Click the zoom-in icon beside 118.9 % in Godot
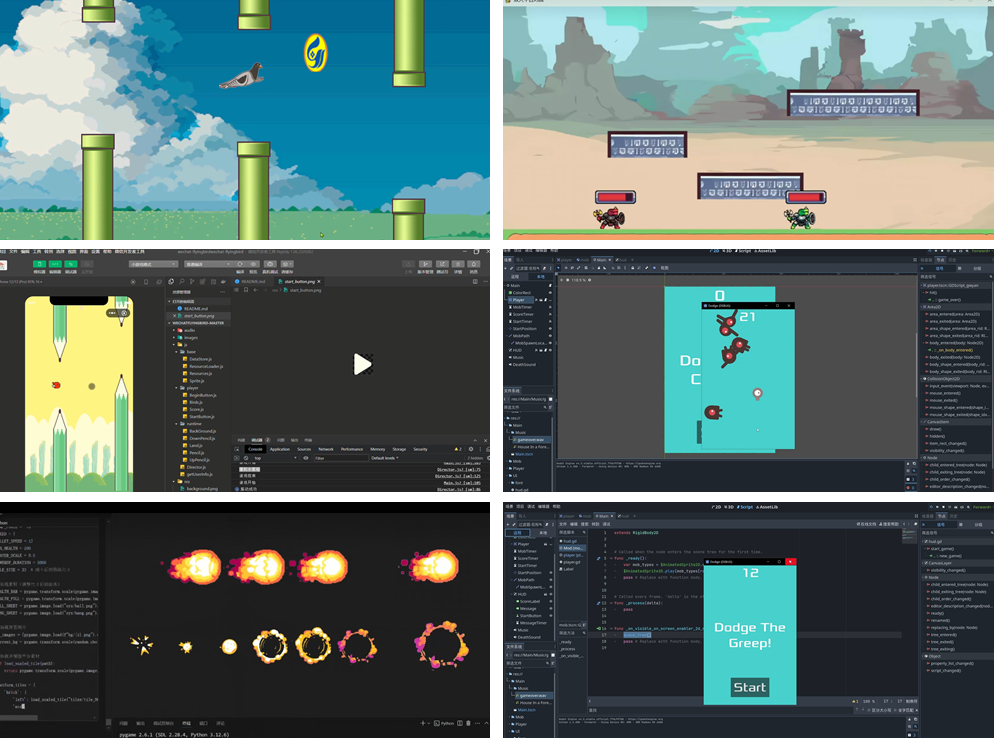The image size is (994, 738). tap(590, 280)
